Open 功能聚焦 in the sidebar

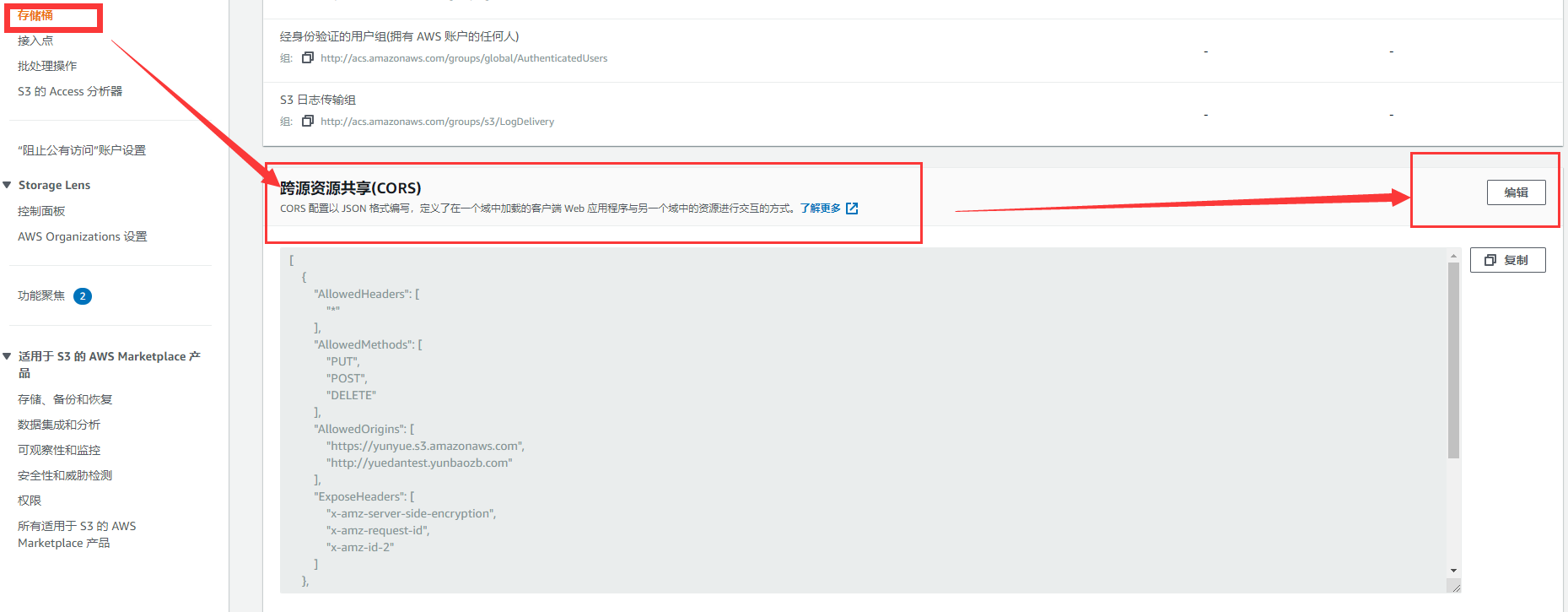(41, 295)
